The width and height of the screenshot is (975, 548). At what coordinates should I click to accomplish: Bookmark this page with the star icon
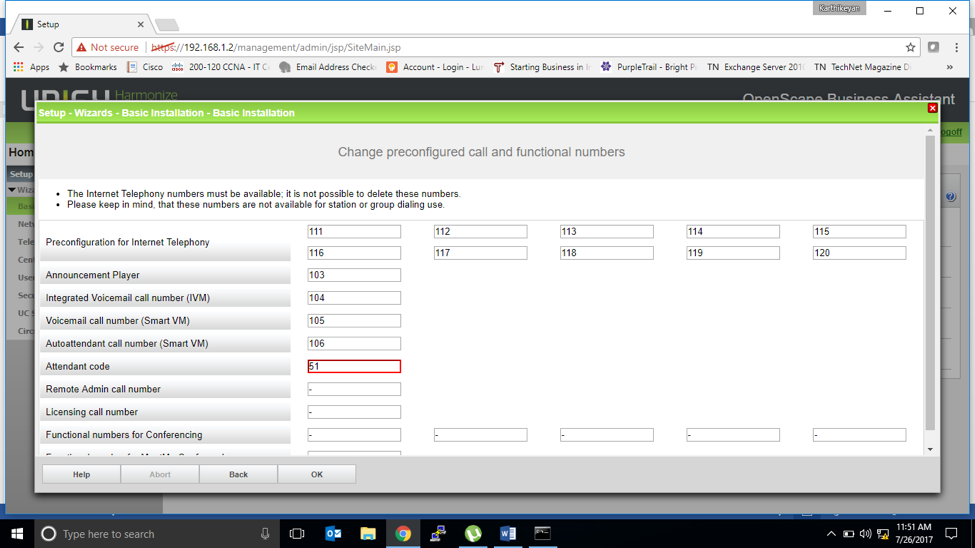click(x=910, y=47)
